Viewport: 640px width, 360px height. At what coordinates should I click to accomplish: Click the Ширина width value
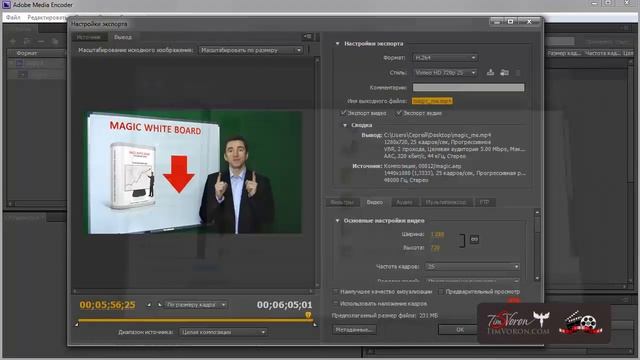tap(438, 234)
